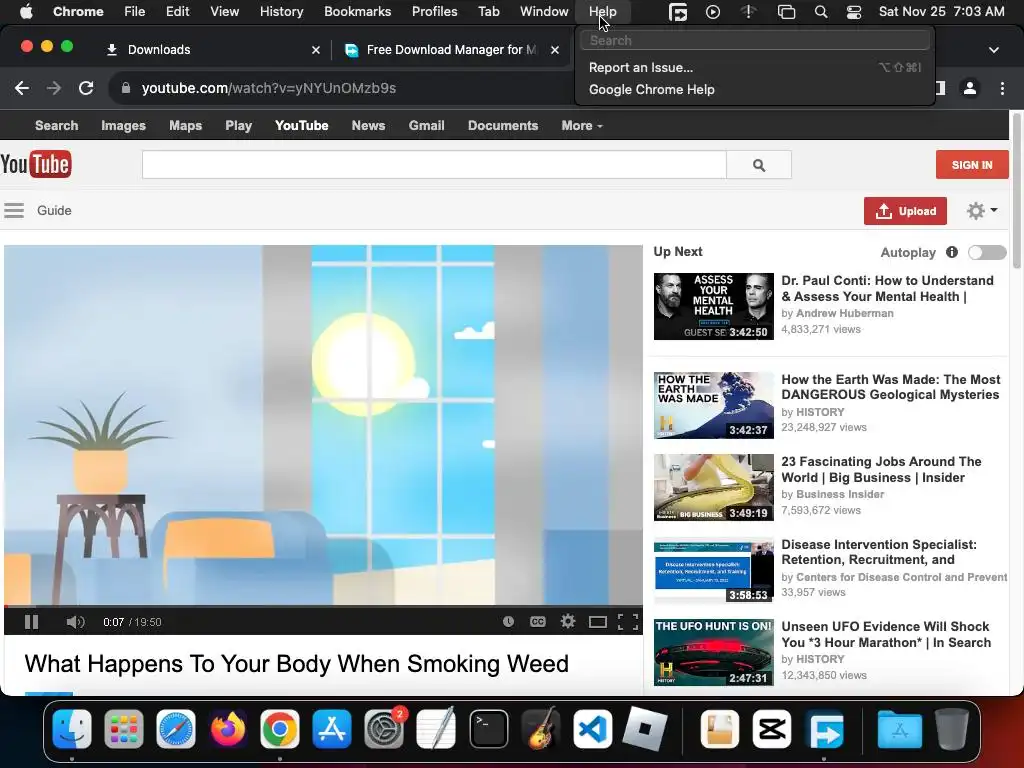Viewport: 1024px width, 768px height.
Task: Focus the YouTube search input field
Action: [434, 165]
